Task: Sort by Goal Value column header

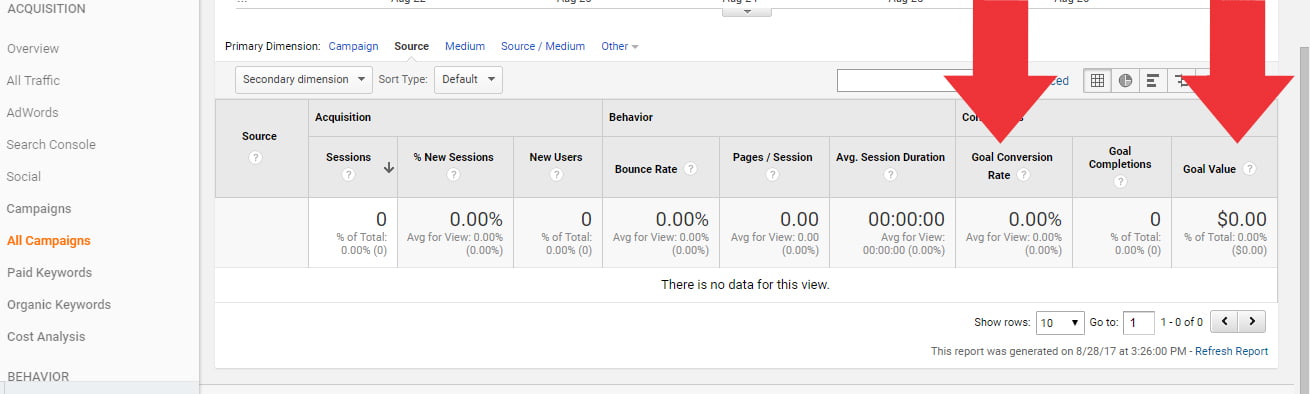Action: [x=1209, y=169]
